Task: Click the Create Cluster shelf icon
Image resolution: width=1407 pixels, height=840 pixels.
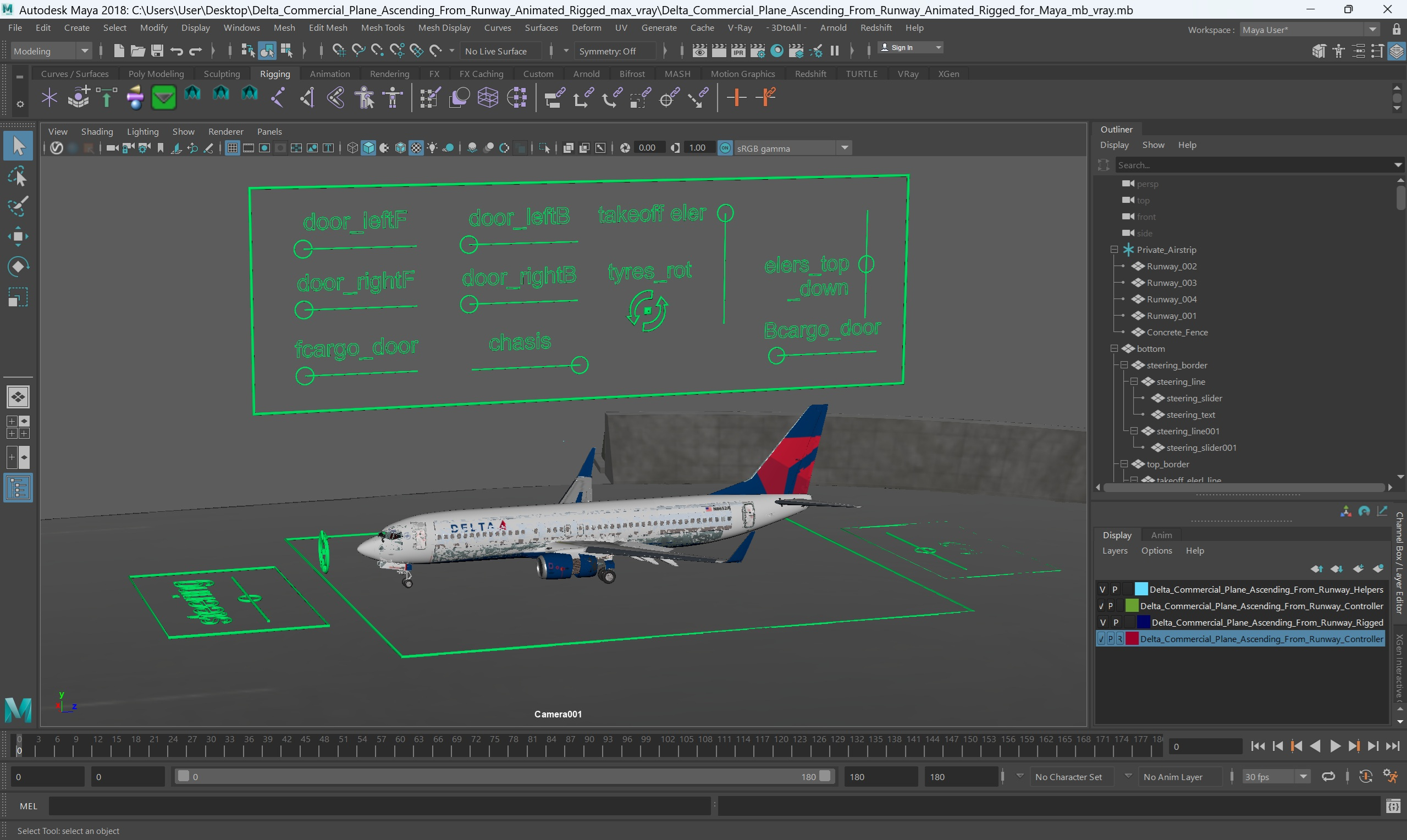Action: (x=517, y=98)
